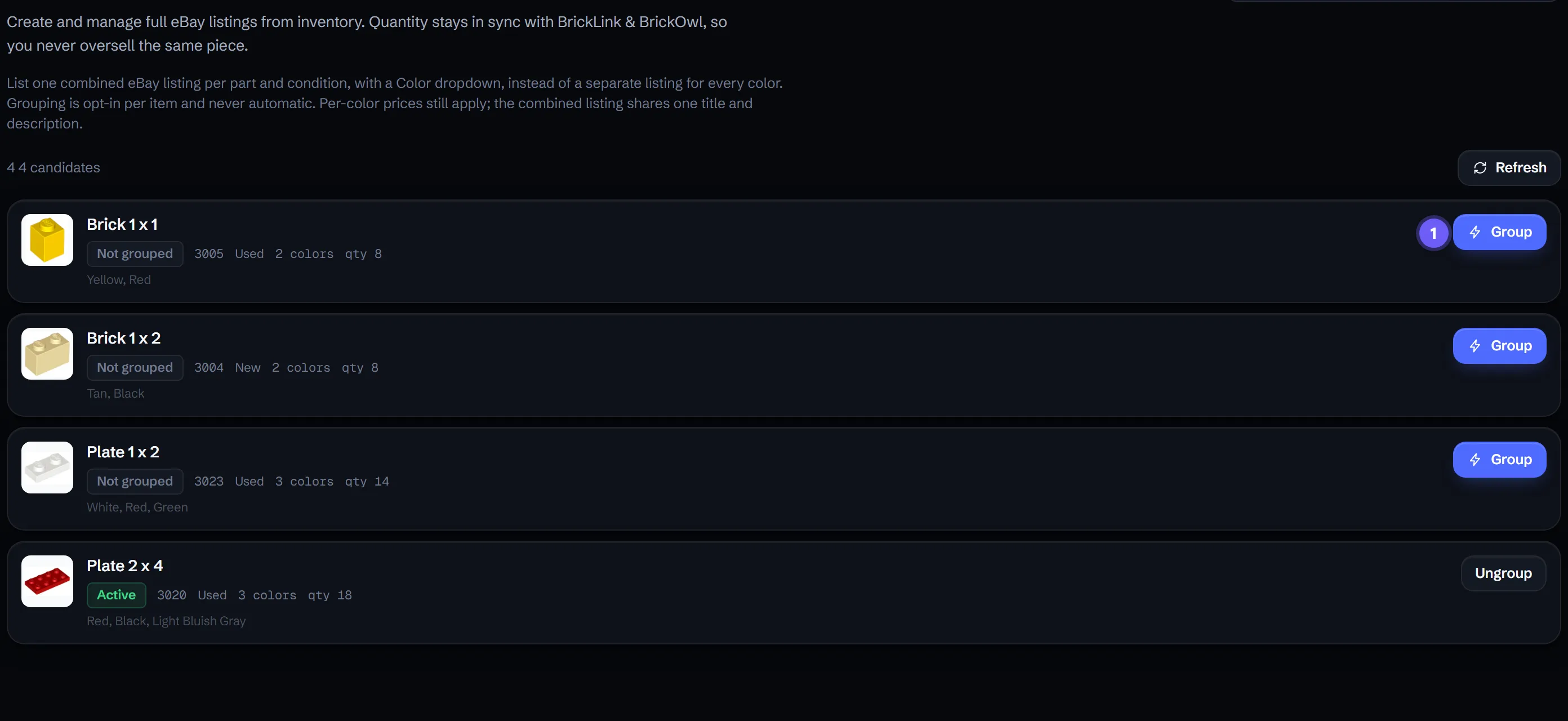Group the Plate 1 x 2 listing
The height and width of the screenshot is (721, 1568).
click(x=1499, y=460)
